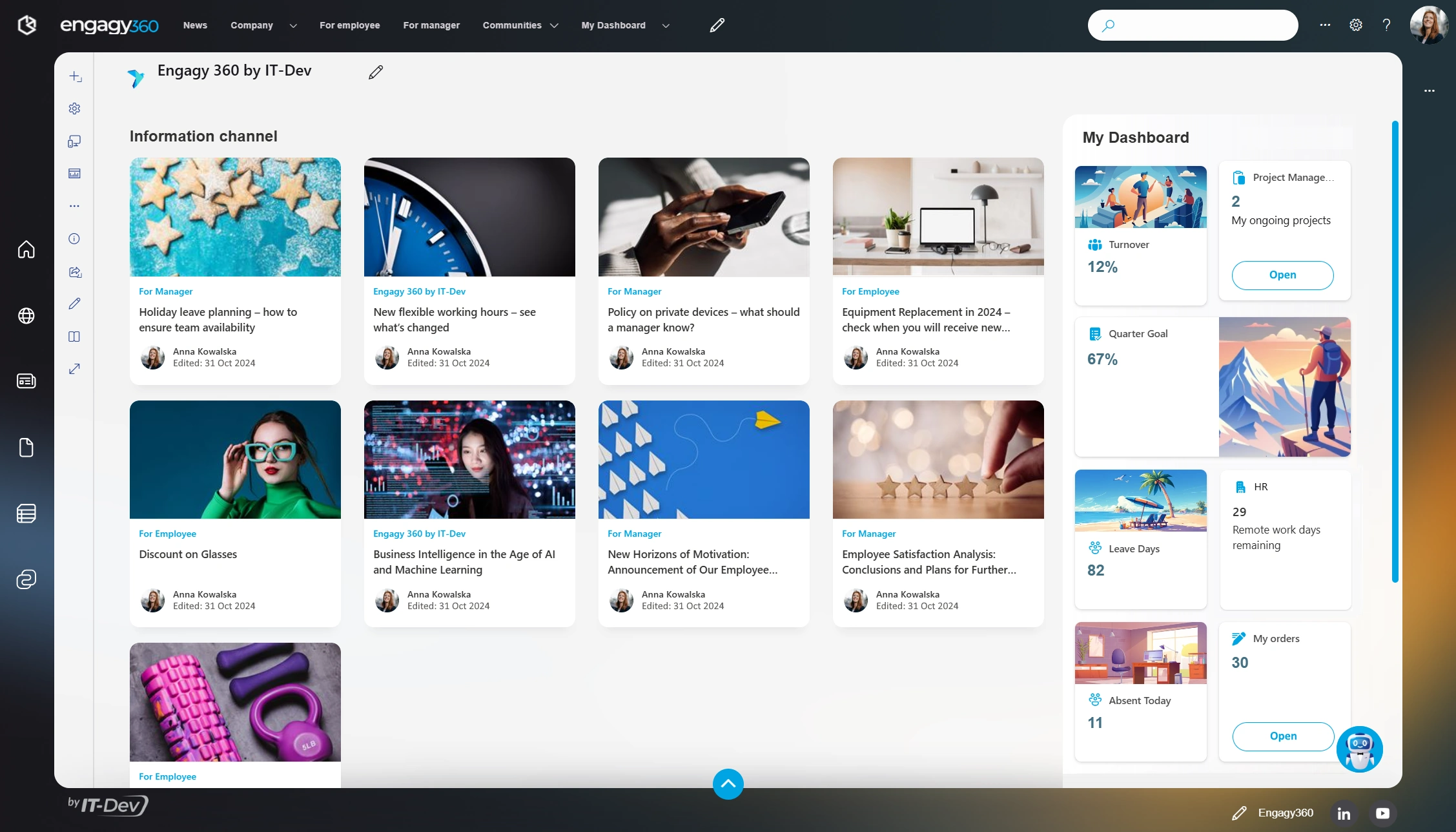Select the Home icon in the dark sidebar
The height and width of the screenshot is (832, 1456).
pyautogui.click(x=26, y=249)
